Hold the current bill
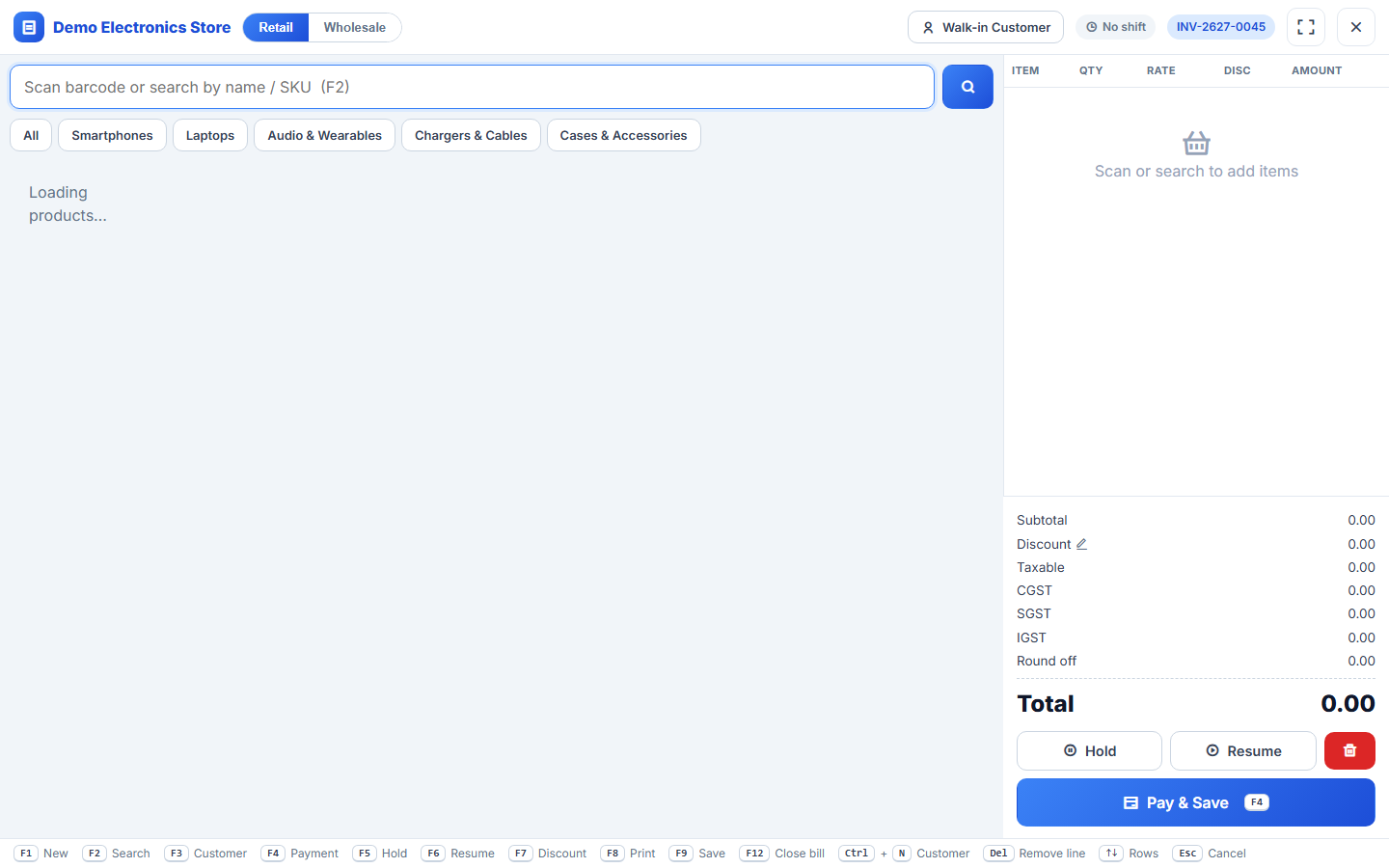Image resolution: width=1389 pixels, height=868 pixels. pyautogui.click(x=1089, y=750)
